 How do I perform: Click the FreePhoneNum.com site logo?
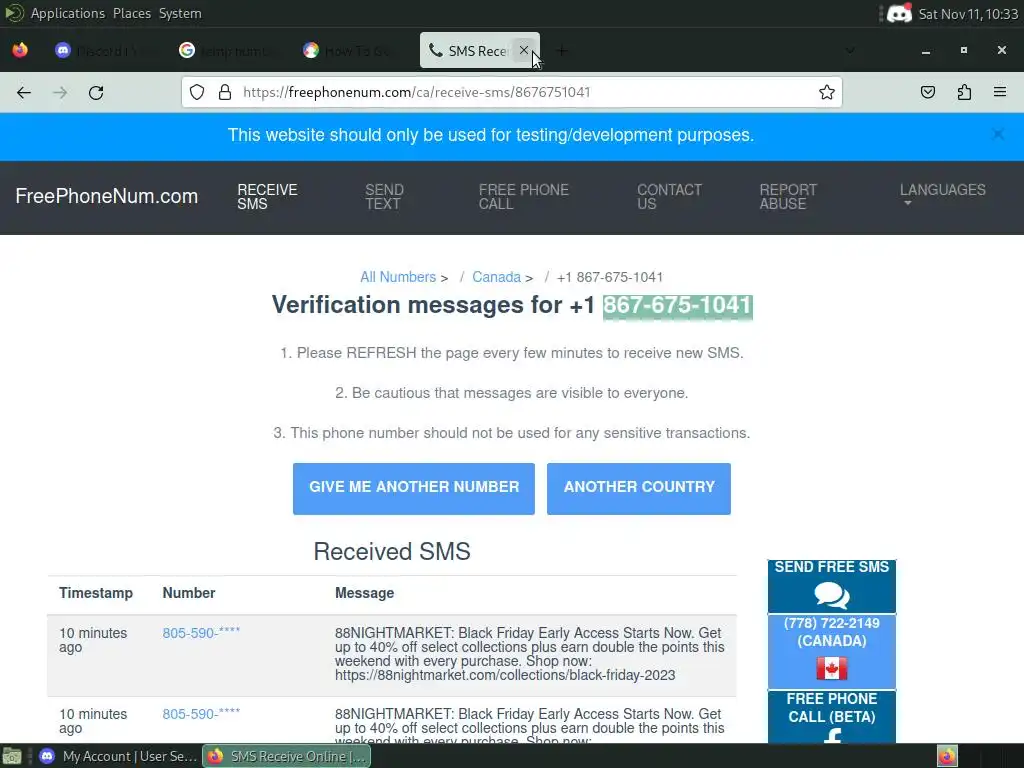(106, 196)
